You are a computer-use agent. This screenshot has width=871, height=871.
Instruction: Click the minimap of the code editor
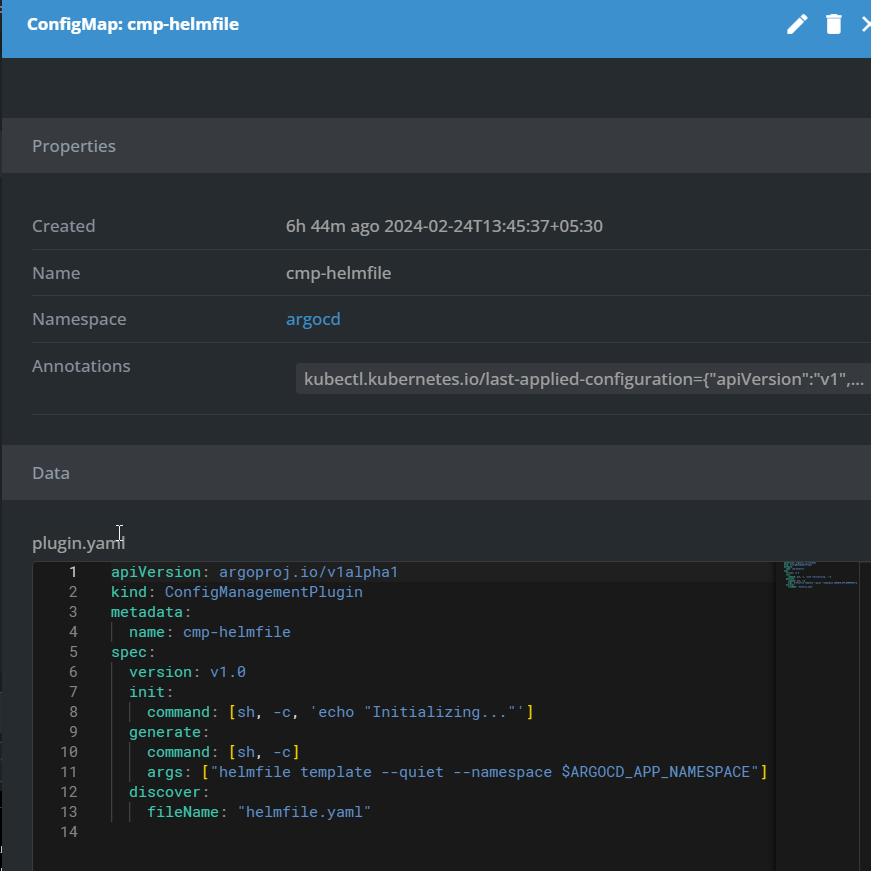click(x=820, y=580)
